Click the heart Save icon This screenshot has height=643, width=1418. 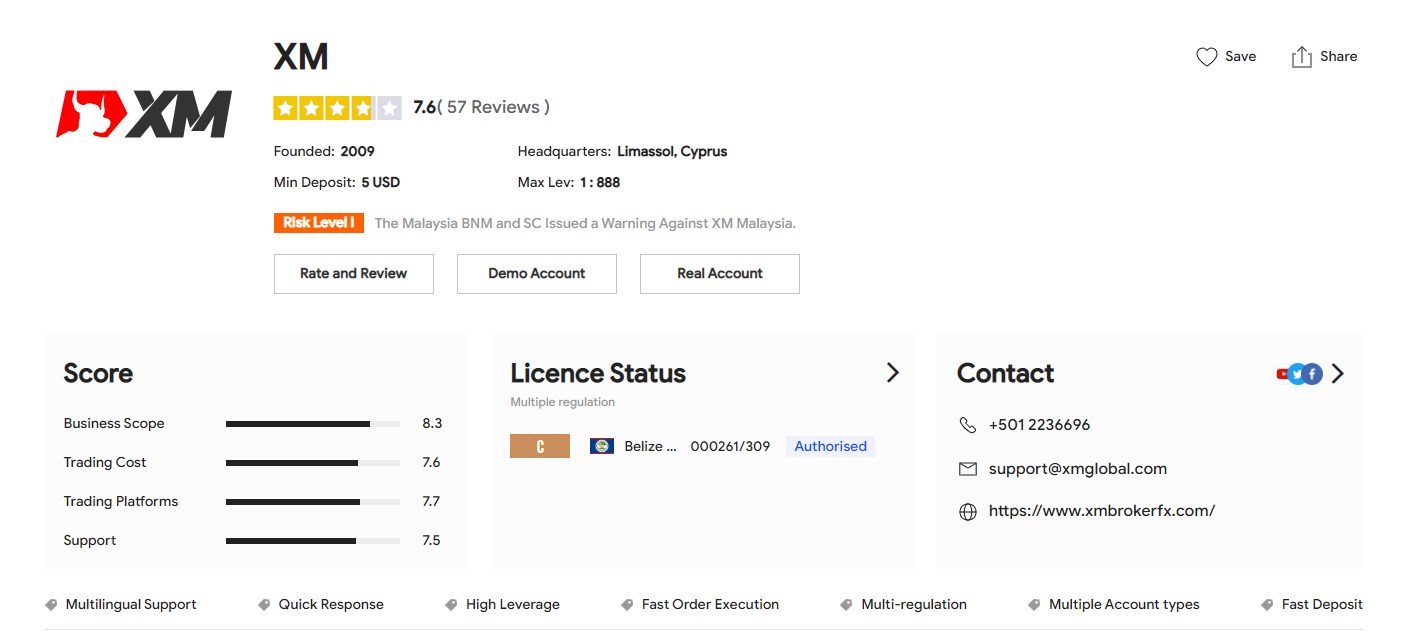click(x=1207, y=57)
